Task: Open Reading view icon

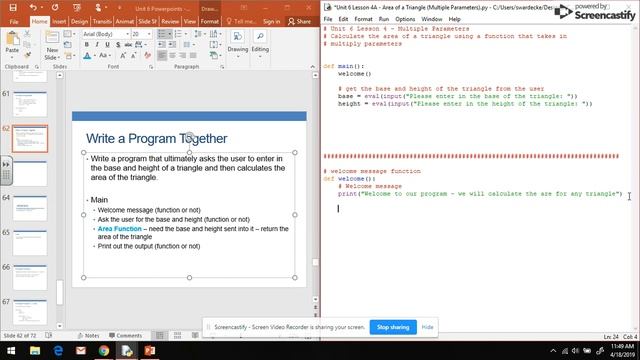Action: pyautogui.click(x=195, y=336)
